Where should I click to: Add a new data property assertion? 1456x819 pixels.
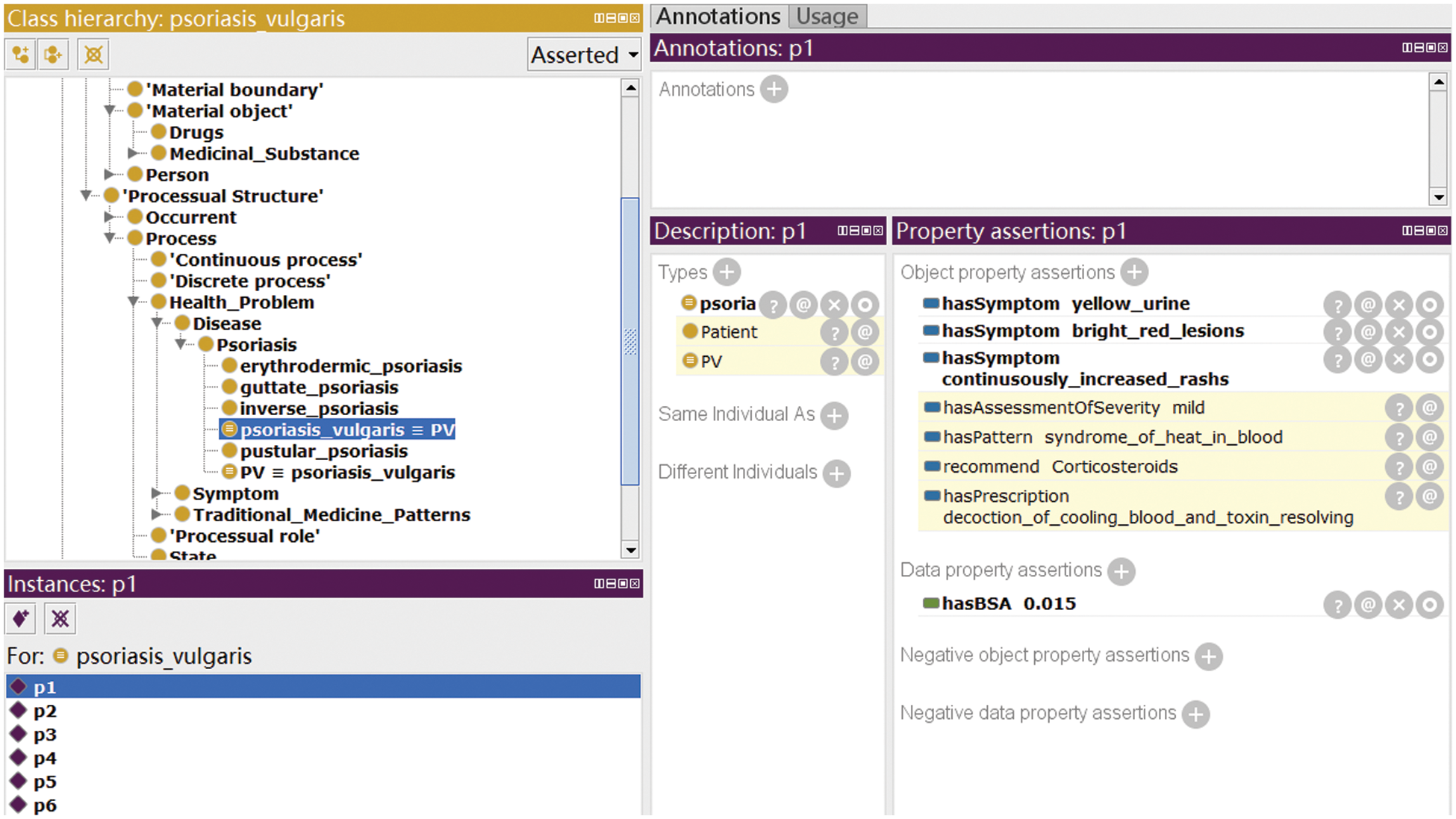coord(1121,571)
